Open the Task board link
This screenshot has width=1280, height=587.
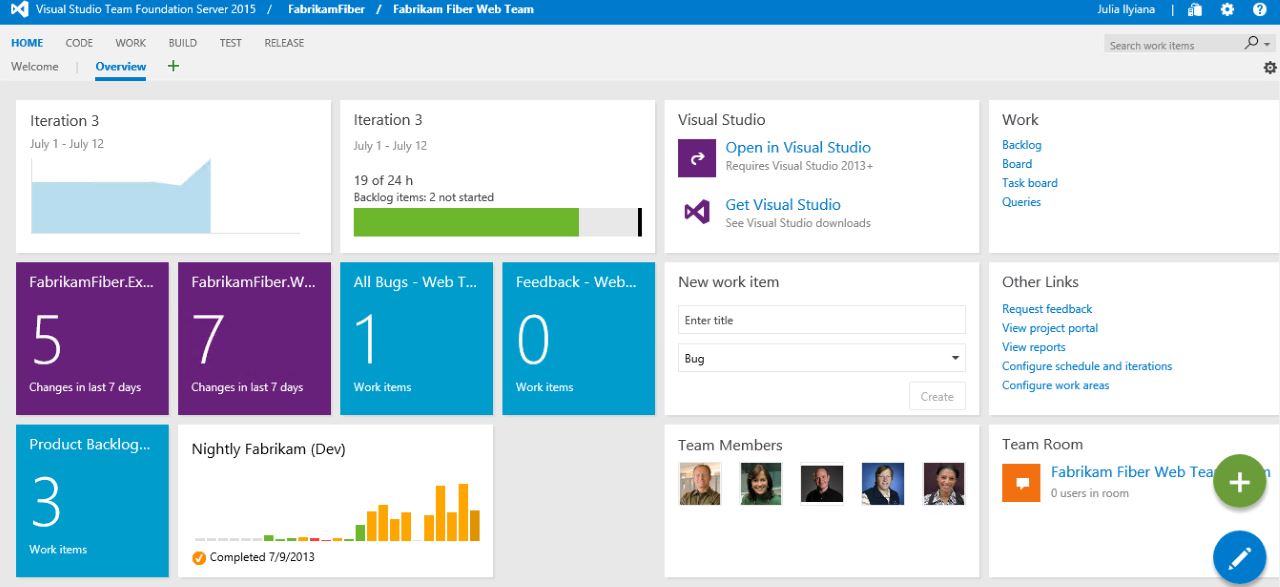tap(1029, 183)
